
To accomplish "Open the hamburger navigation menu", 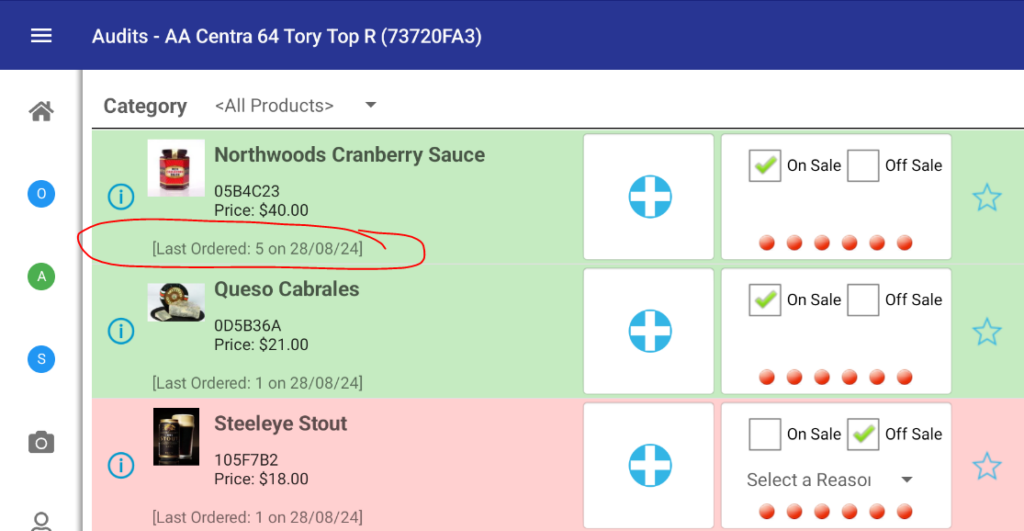I will tap(41, 36).
